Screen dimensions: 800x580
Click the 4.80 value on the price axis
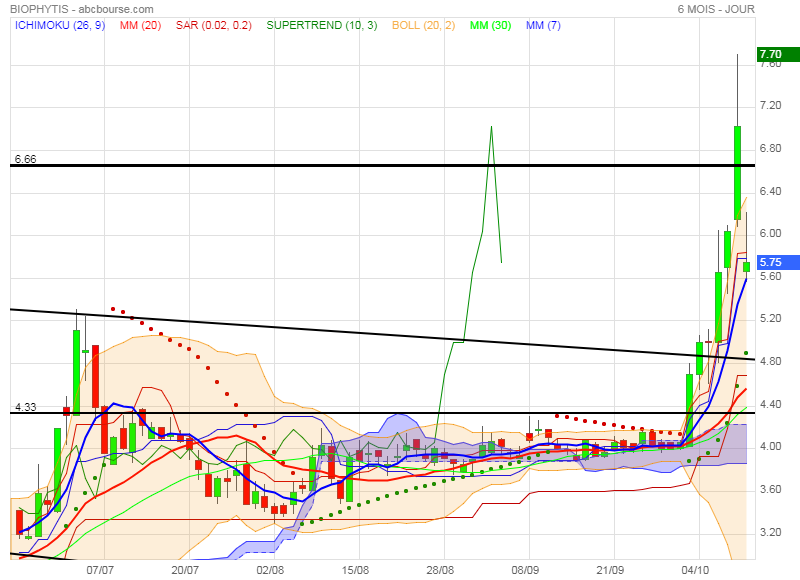pyautogui.click(x=770, y=361)
